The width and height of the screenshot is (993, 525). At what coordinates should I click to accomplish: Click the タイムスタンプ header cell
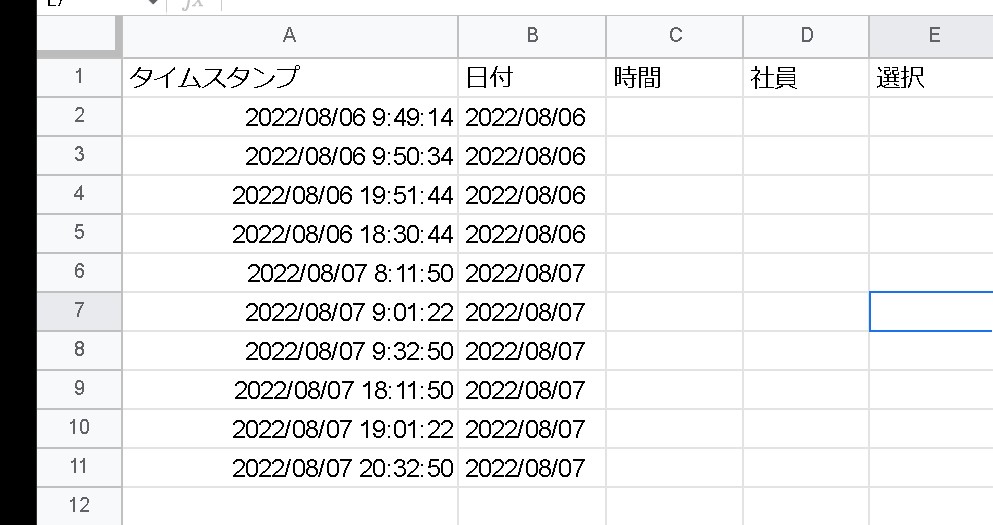(x=290, y=78)
